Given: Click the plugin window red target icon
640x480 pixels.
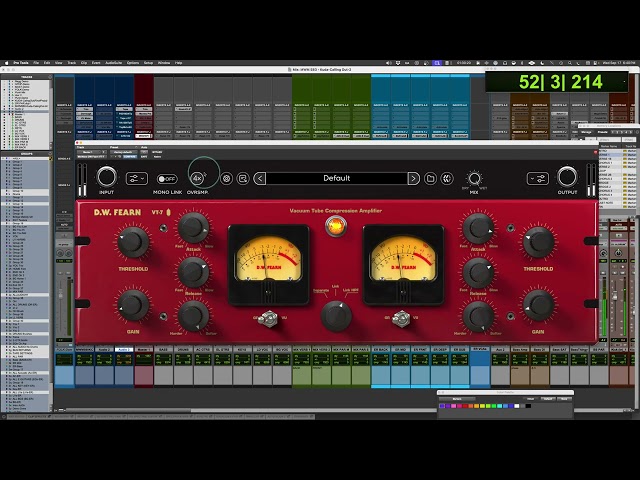Looking at the screenshot, I should (596, 152).
